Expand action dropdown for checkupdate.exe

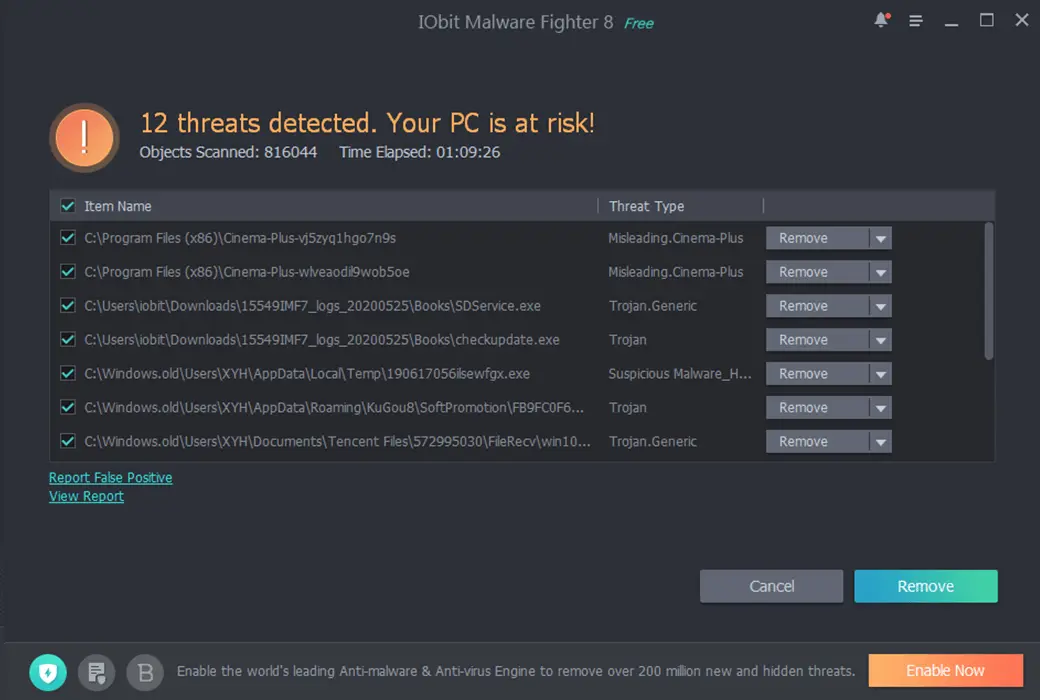click(881, 340)
